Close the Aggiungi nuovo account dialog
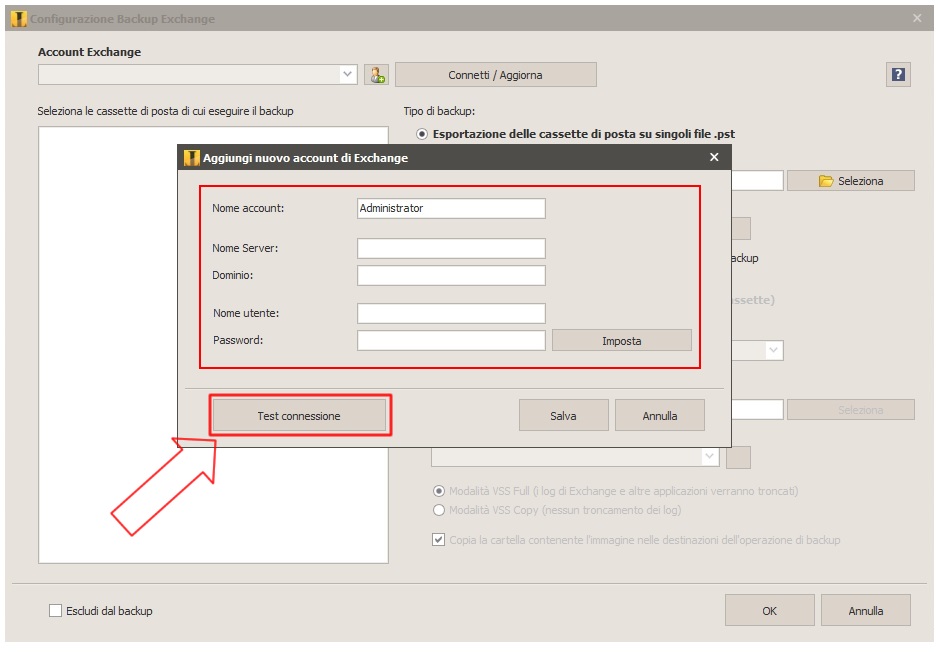940x652 pixels. (x=714, y=157)
